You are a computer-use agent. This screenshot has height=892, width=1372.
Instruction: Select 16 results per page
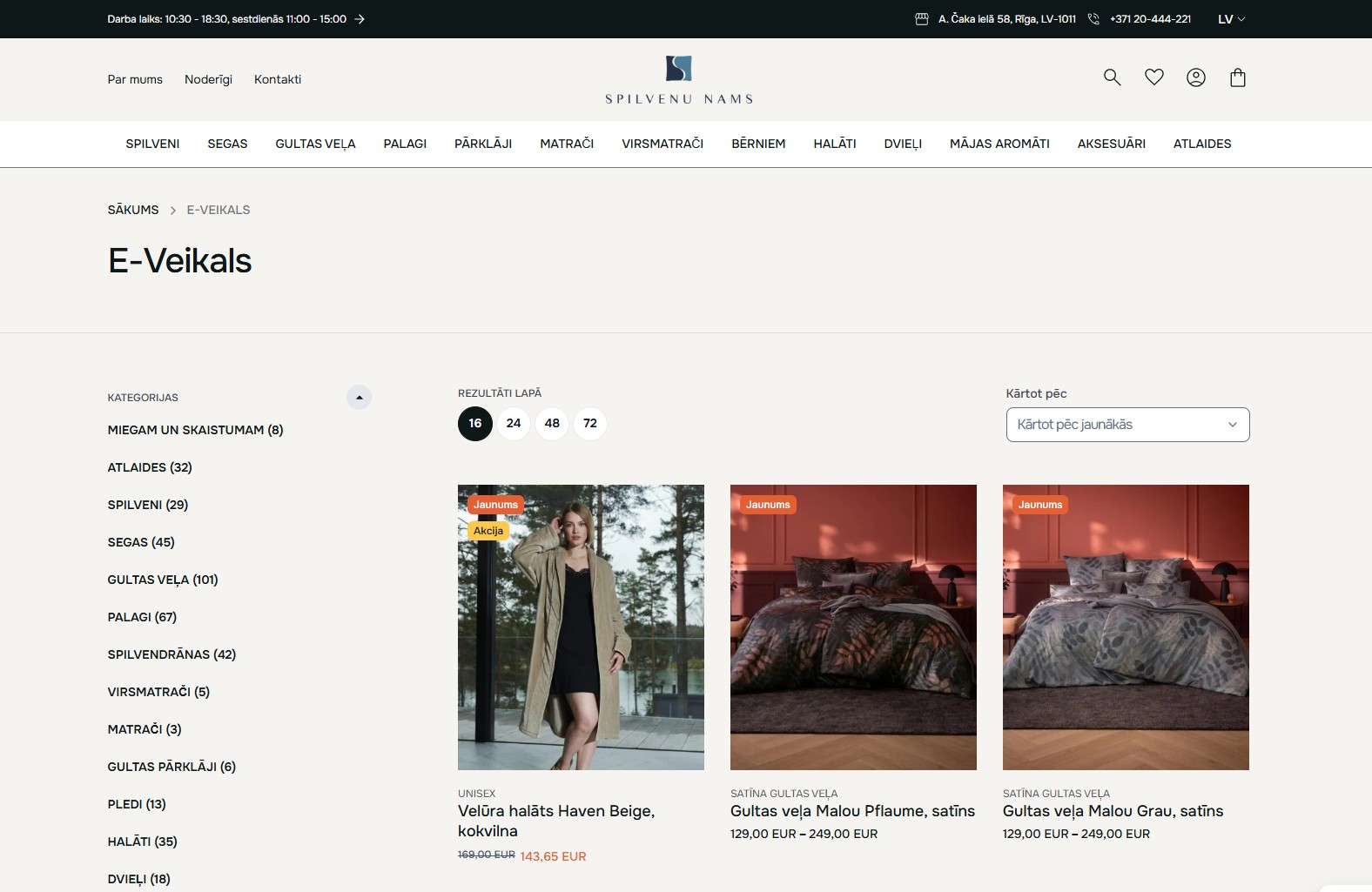pos(475,424)
